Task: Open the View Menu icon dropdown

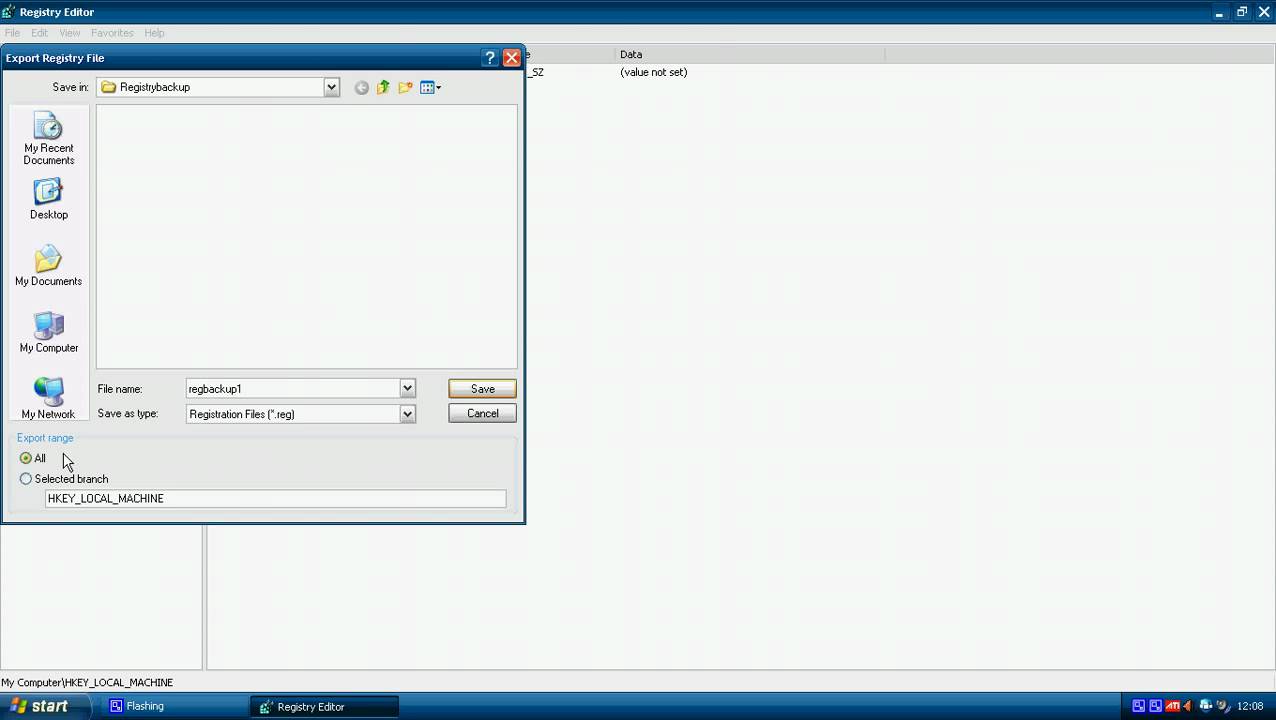Action: (431, 88)
